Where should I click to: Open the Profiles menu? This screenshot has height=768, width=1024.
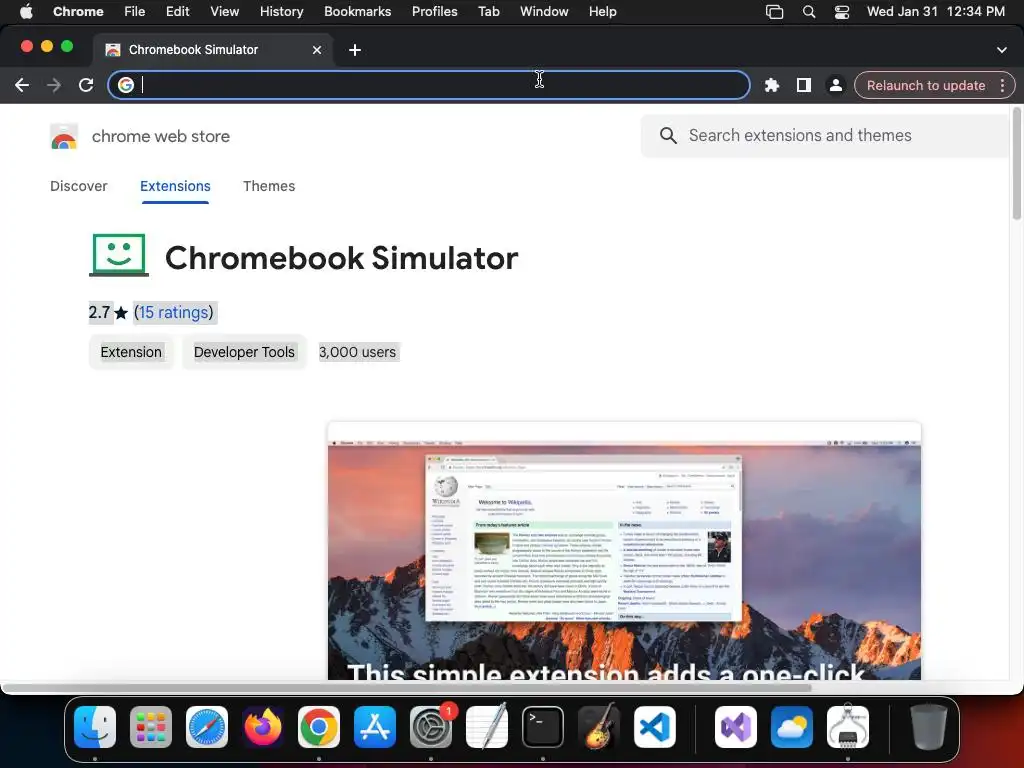434,12
